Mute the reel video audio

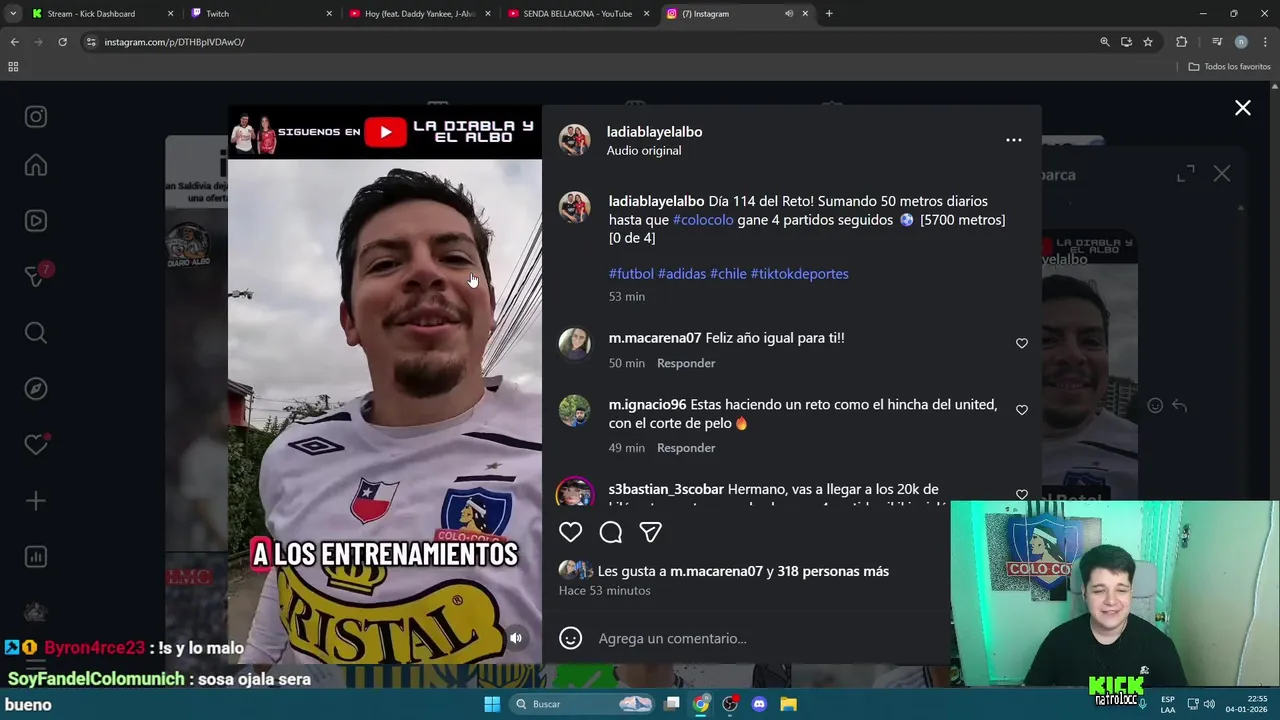tap(516, 638)
